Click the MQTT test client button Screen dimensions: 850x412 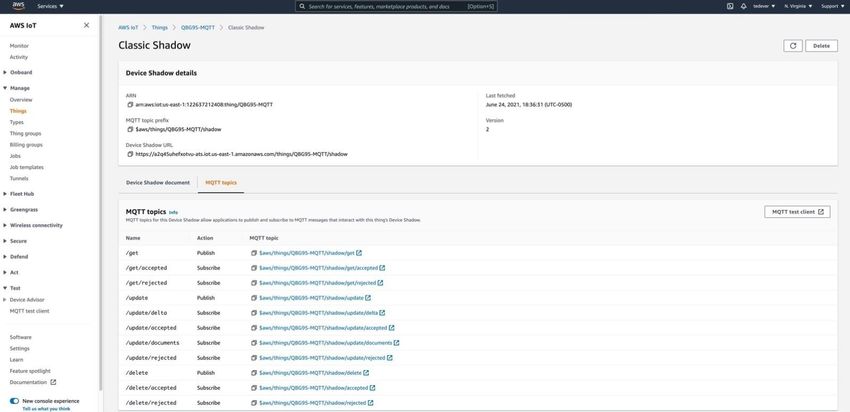coord(797,212)
